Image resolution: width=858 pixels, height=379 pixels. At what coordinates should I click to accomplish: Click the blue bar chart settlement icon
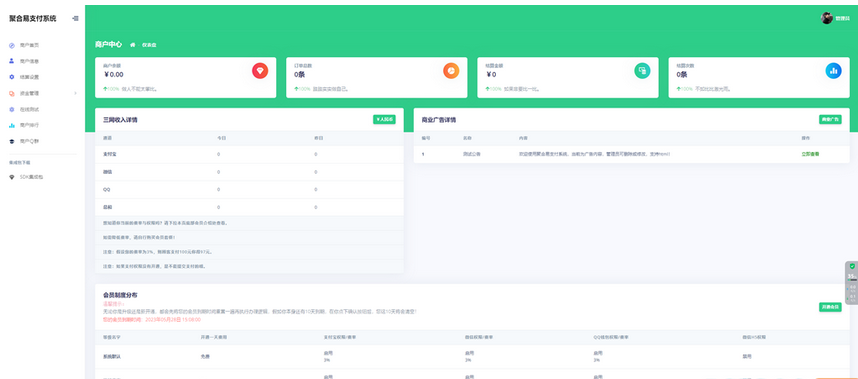[x=833, y=71]
